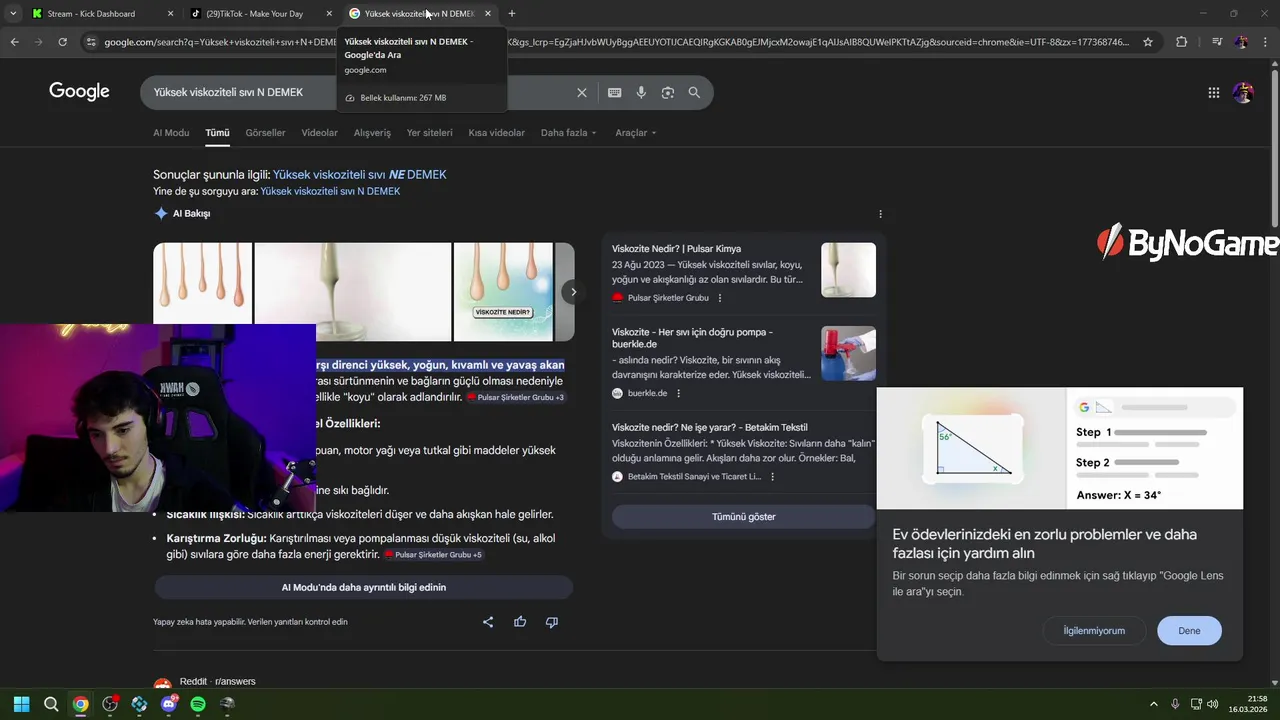Select the Görseller search tab
The height and width of the screenshot is (720, 1280).
[265, 133]
